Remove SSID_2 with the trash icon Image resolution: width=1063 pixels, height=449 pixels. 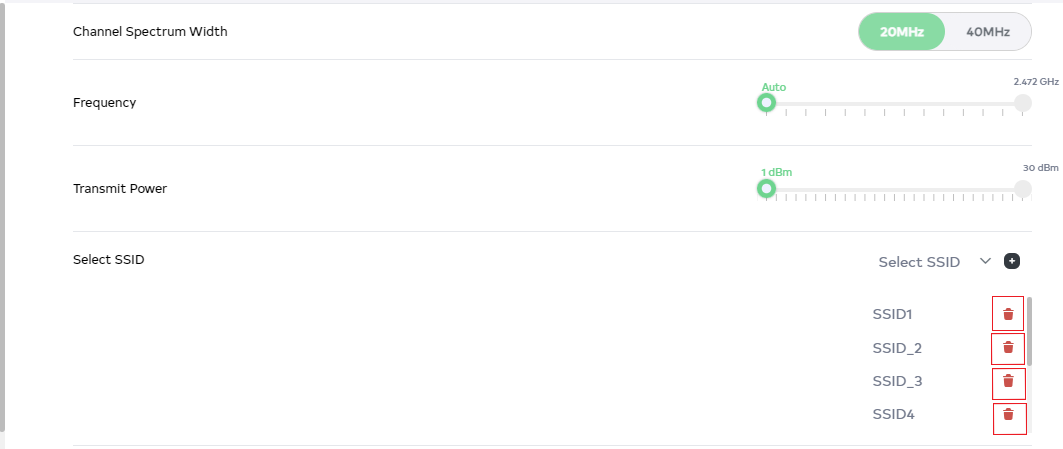(1008, 348)
